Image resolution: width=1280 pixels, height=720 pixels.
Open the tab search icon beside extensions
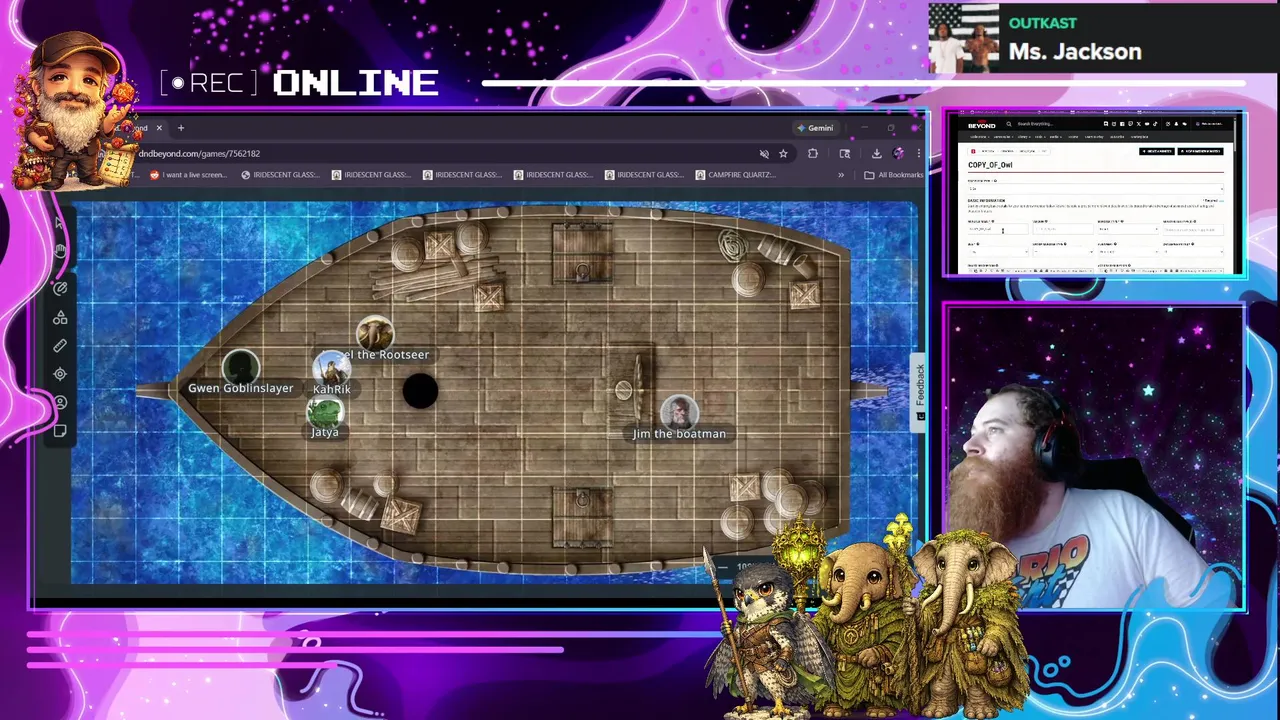(x=845, y=153)
